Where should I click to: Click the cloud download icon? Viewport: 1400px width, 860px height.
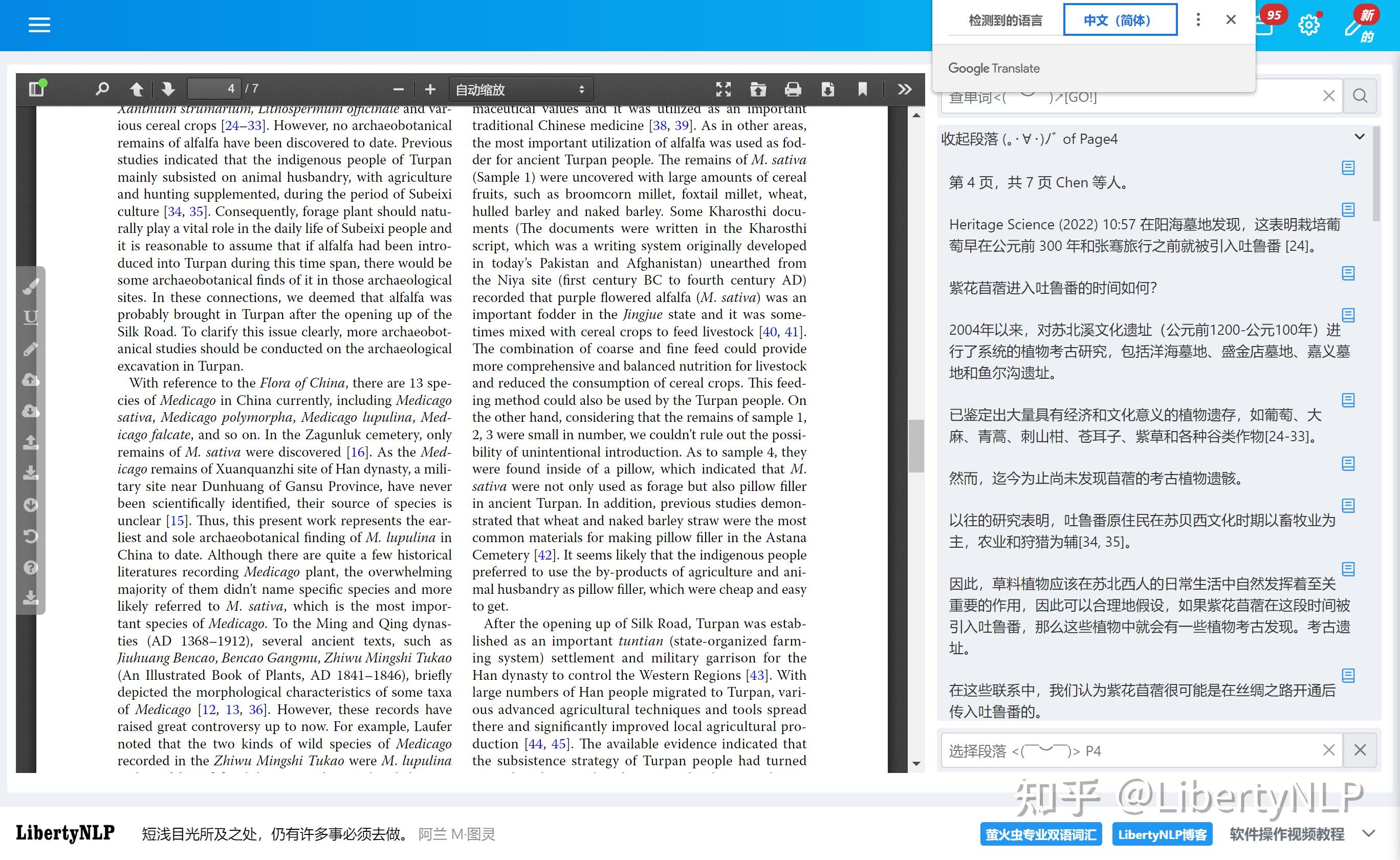[x=31, y=411]
